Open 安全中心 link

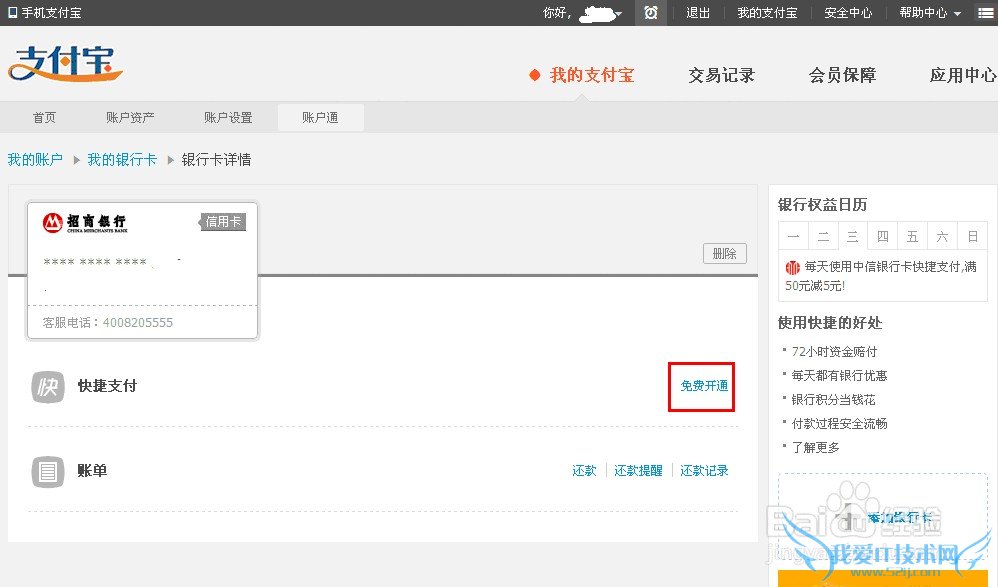tap(848, 13)
